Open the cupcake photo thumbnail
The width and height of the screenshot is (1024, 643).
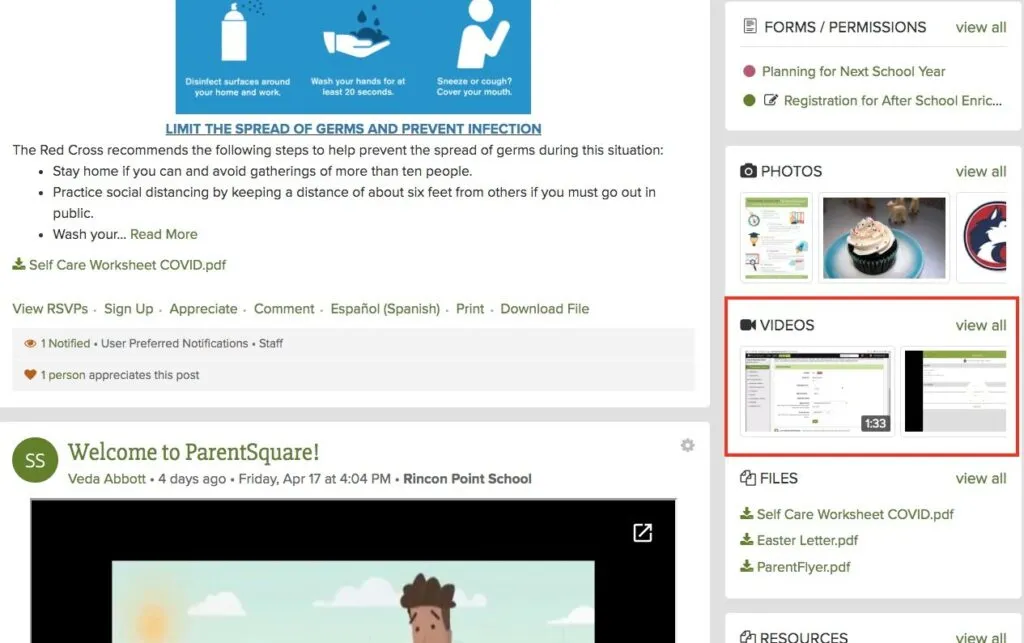tap(884, 238)
